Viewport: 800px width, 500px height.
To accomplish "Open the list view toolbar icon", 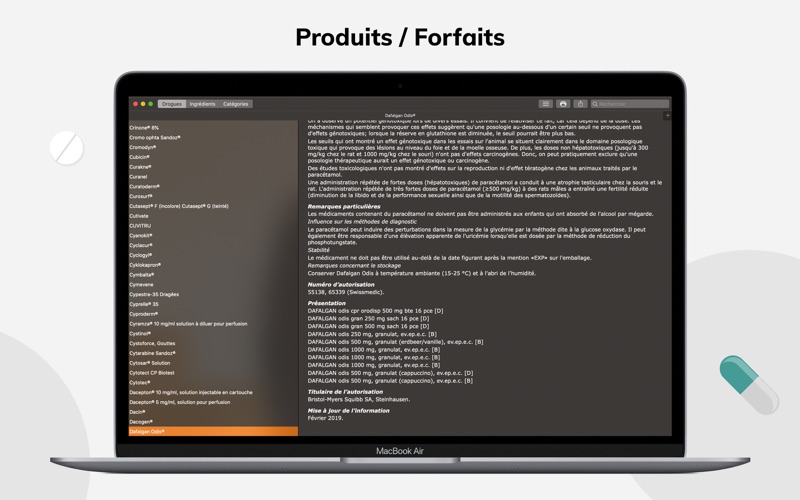I will (545, 104).
